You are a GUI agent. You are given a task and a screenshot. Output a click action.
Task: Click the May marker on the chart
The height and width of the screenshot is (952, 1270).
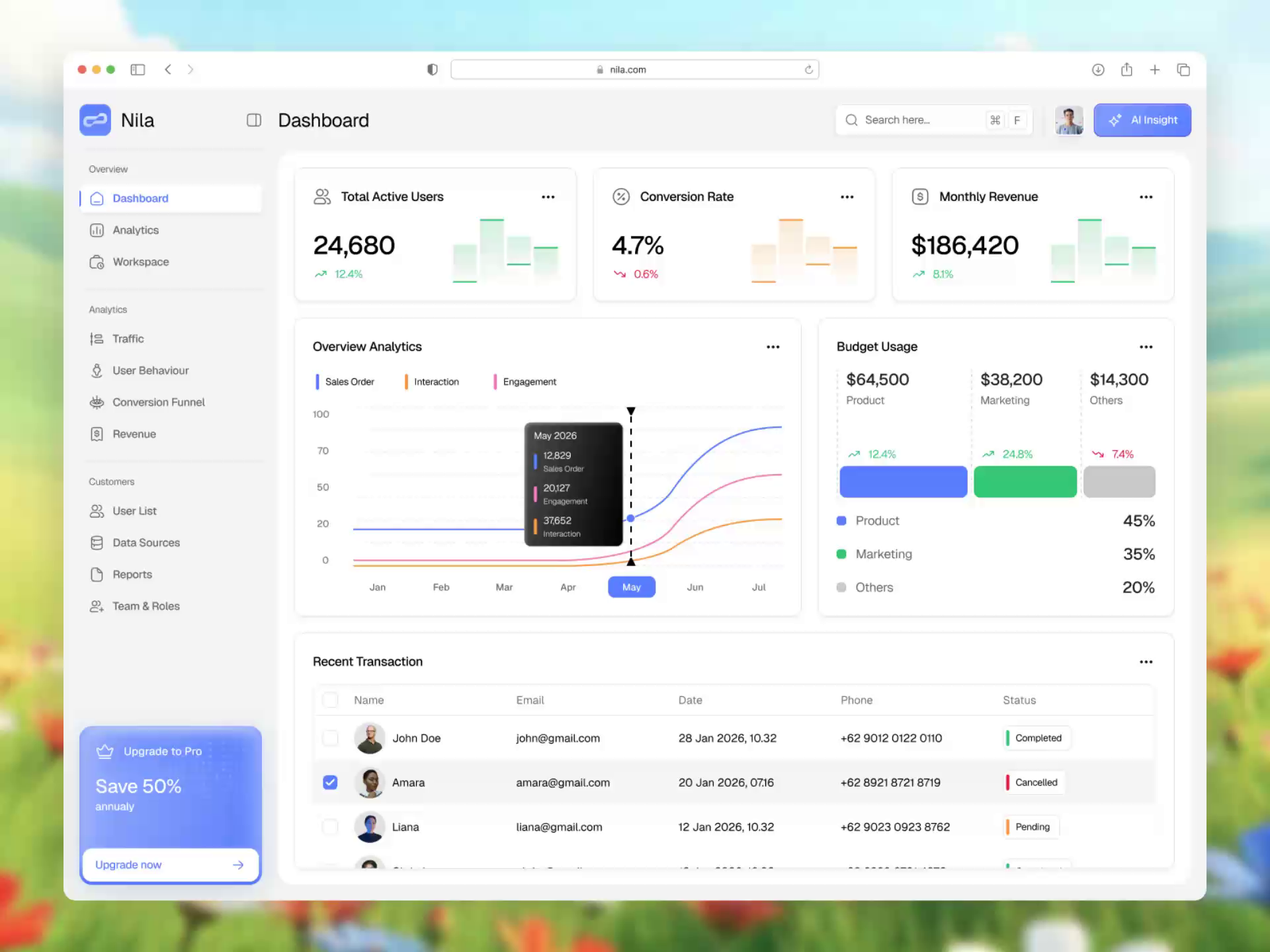point(631,586)
